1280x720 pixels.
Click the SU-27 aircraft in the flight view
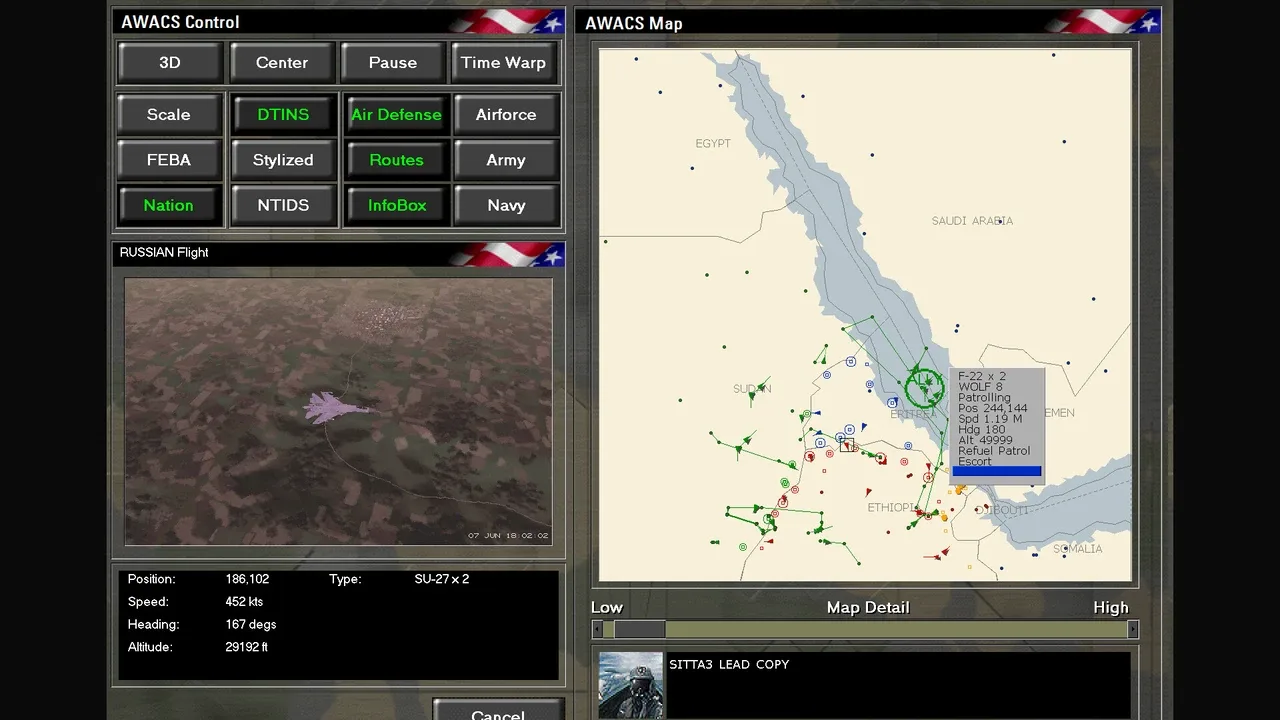(x=336, y=407)
